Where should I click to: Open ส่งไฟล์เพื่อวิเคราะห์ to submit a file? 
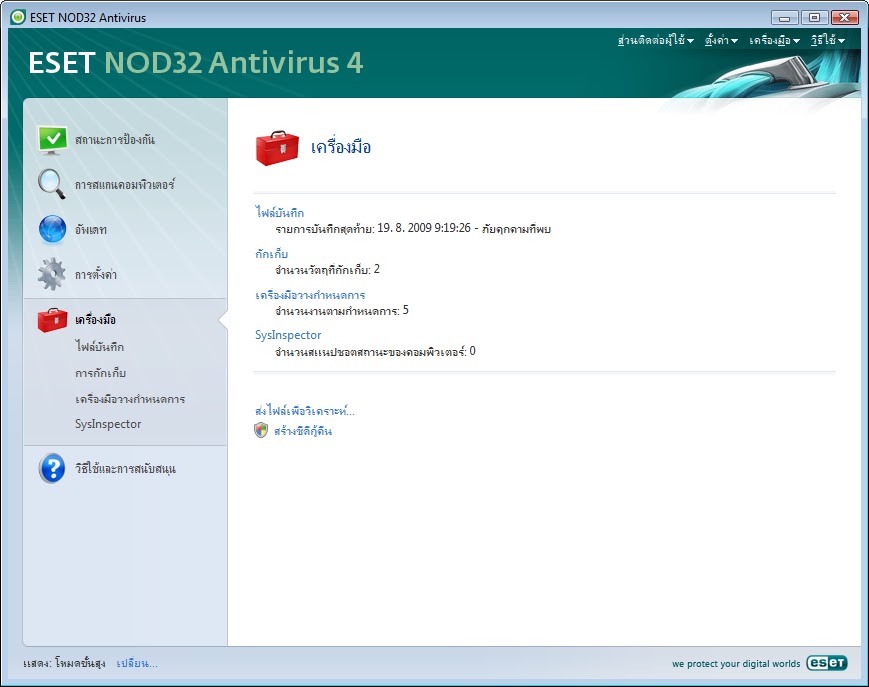click(x=310, y=411)
